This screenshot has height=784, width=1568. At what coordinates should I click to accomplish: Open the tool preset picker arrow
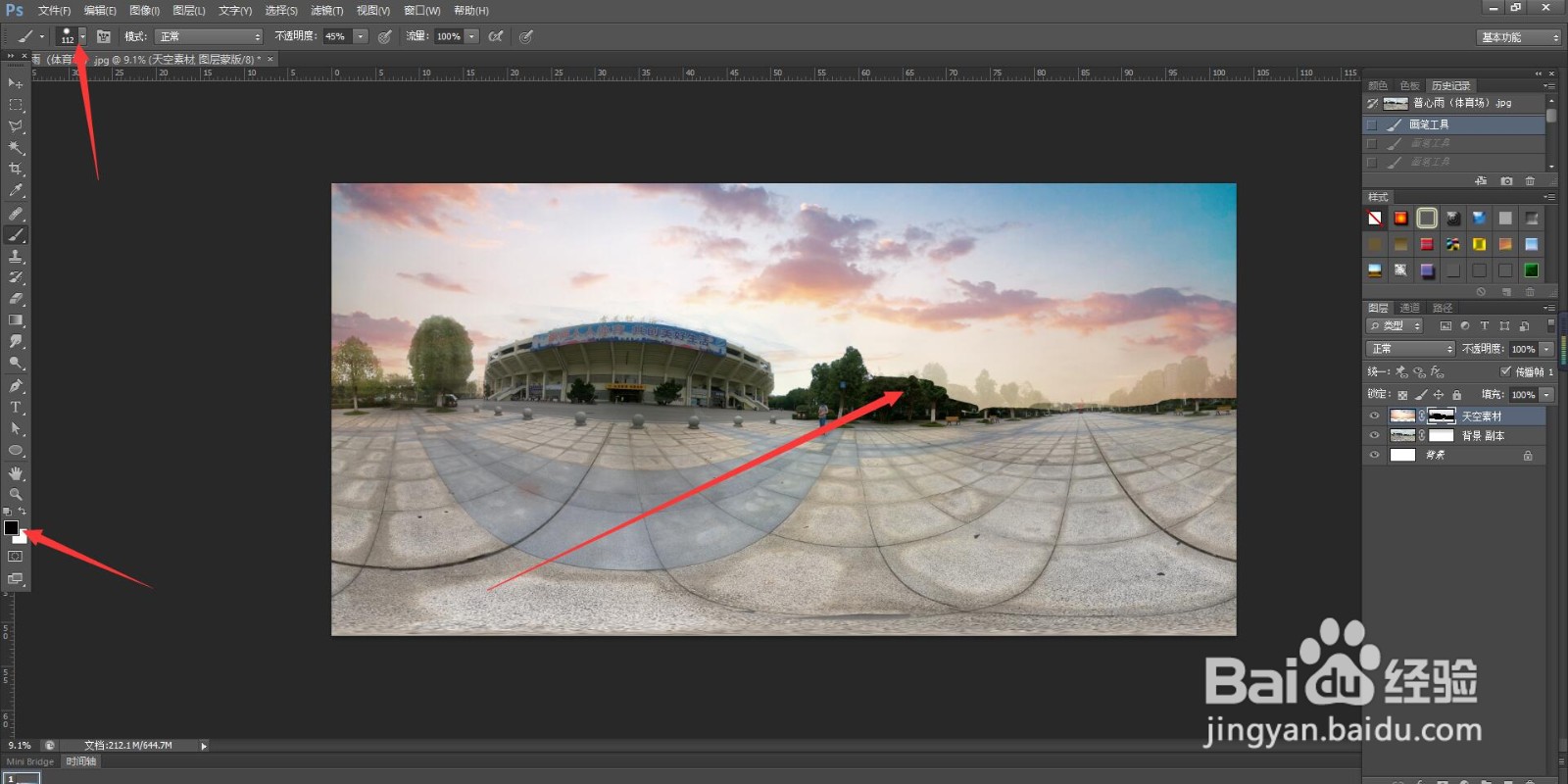(42, 36)
